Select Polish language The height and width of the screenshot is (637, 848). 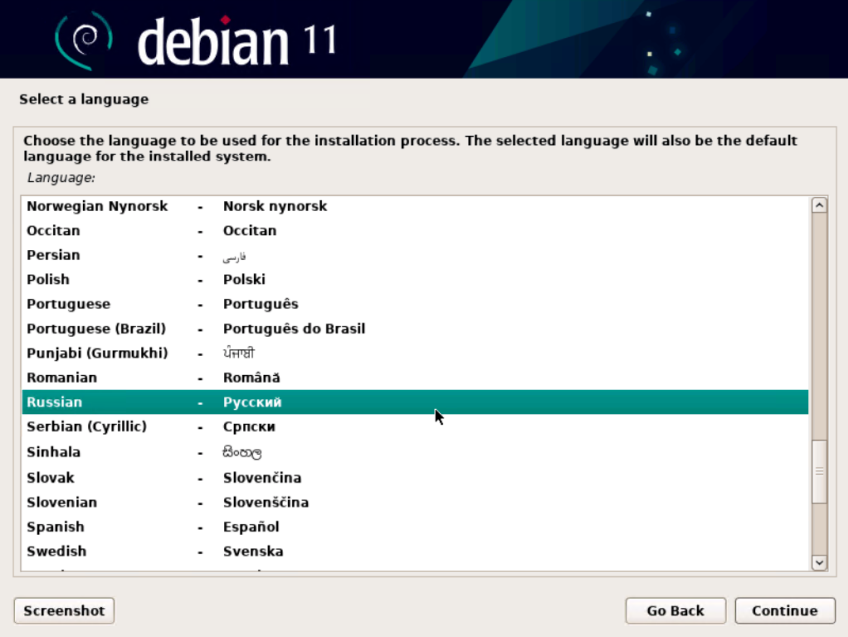(415, 280)
